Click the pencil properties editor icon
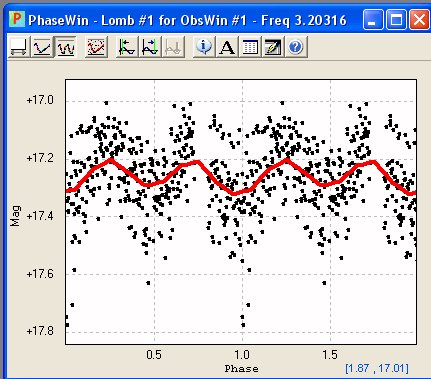 pos(273,47)
